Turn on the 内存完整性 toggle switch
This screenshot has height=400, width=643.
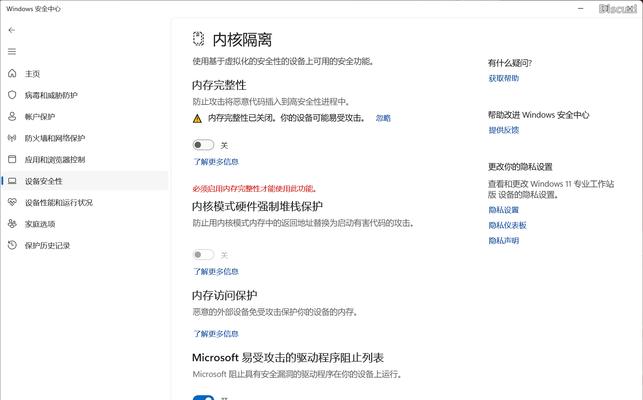pyautogui.click(x=203, y=145)
